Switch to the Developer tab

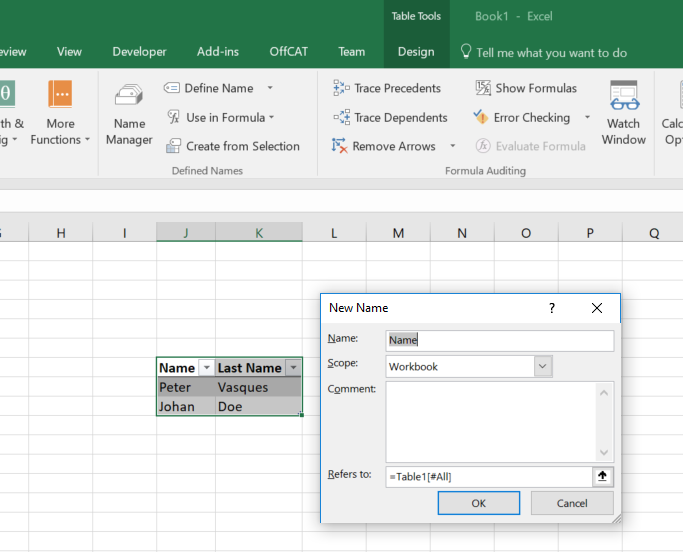(139, 52)
